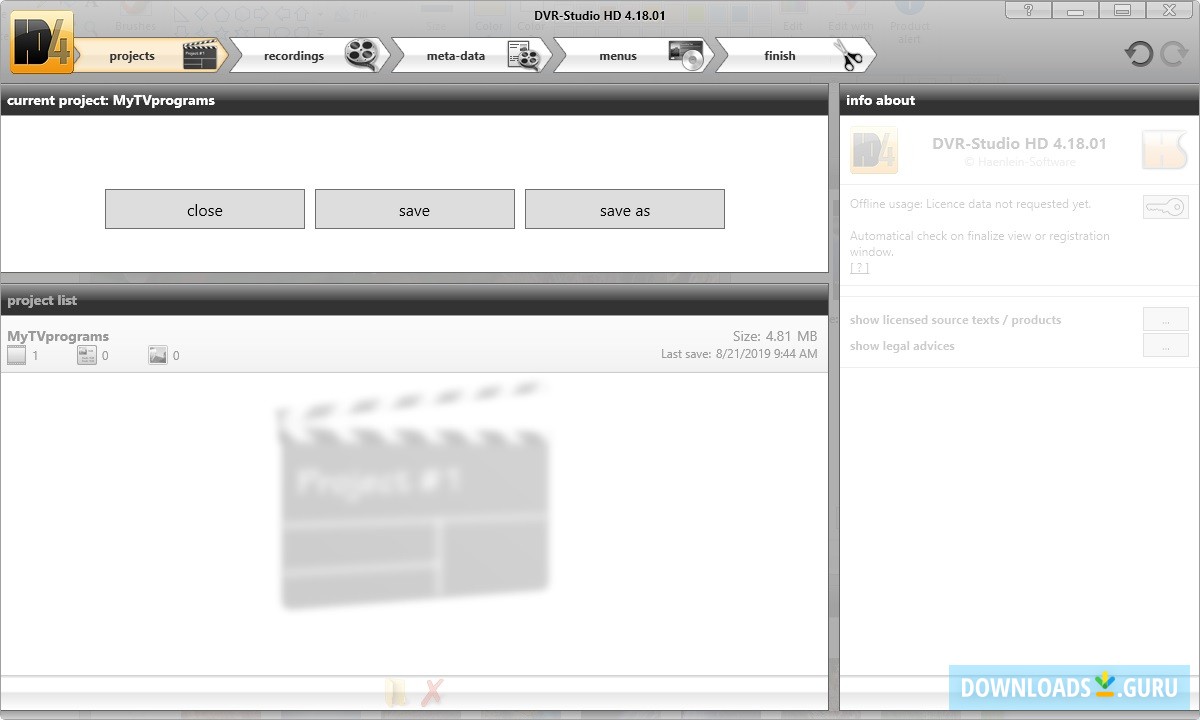Click the undo arrow icon

click(x=1139, y=54)
